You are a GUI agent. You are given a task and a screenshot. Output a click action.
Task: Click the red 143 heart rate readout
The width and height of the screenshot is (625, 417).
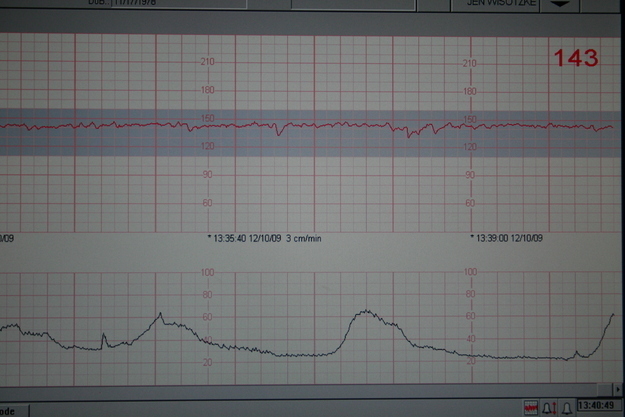click(x=577, y=59)
